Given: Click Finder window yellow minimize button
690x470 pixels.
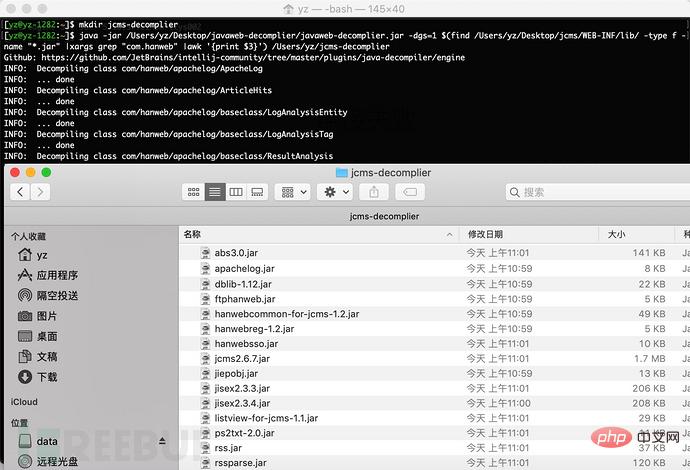Looking at the screenshot, I should coord(30,173).
